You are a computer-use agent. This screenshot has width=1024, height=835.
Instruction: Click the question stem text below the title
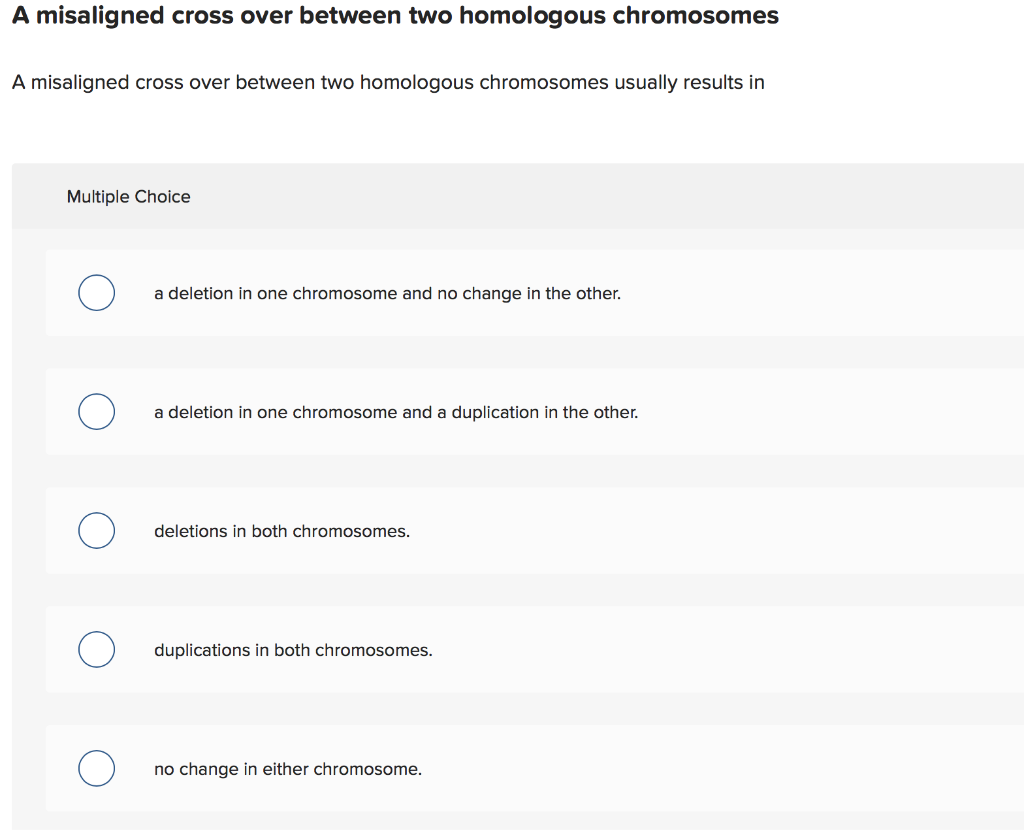coord(387,82)
